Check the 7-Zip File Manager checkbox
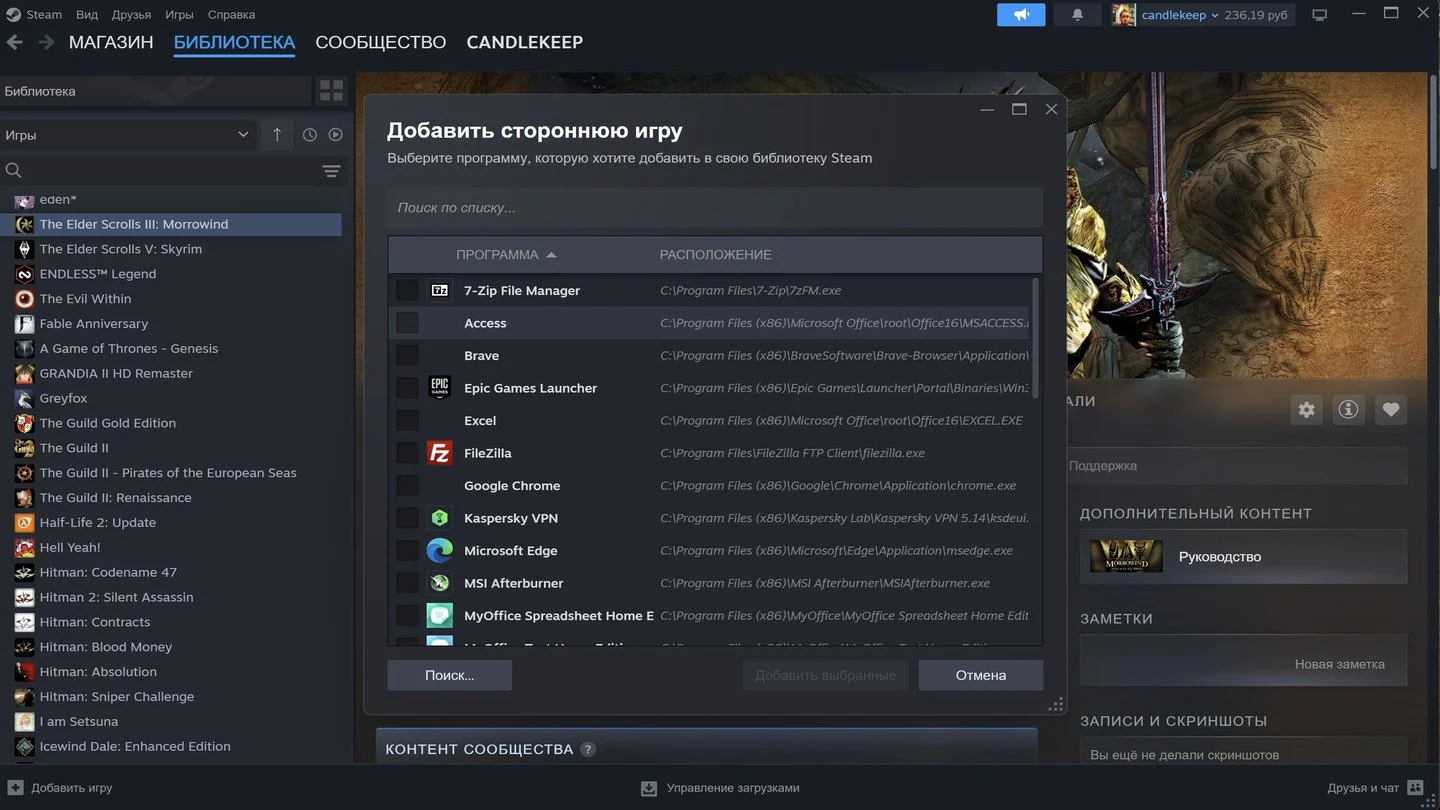 coord(407,290)
